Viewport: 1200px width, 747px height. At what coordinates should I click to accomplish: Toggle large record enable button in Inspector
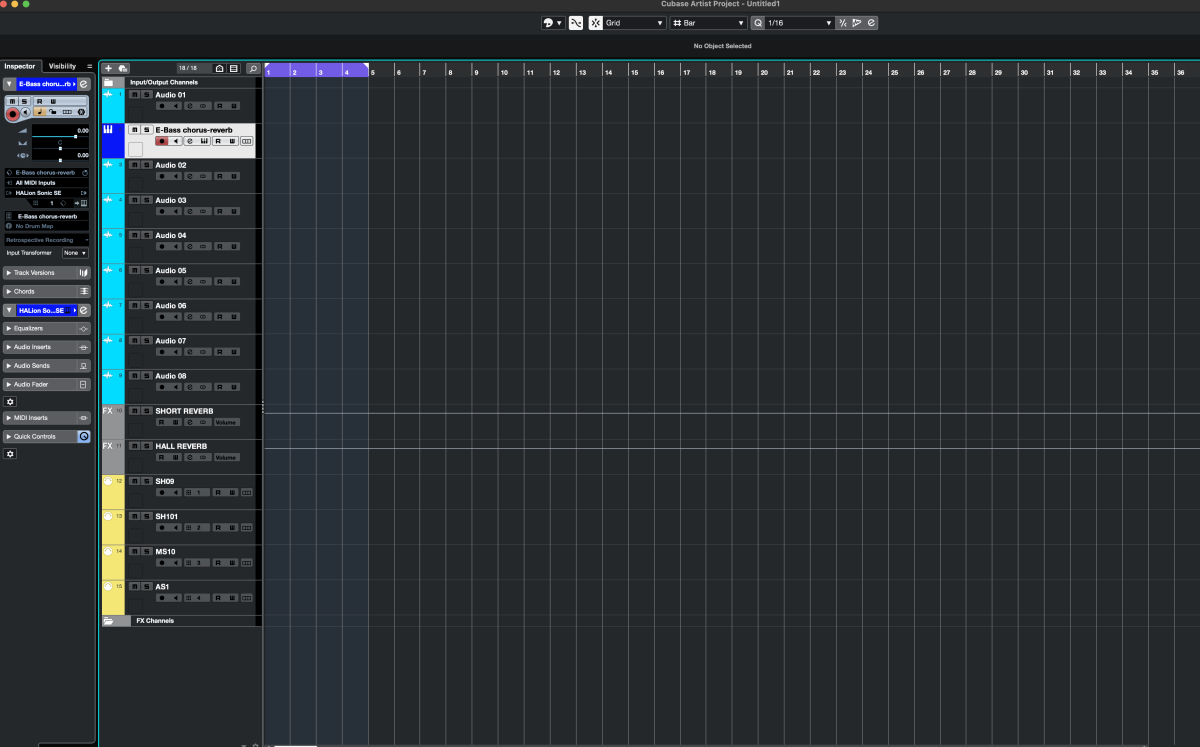pyautogui.click(x=13, y=113)
